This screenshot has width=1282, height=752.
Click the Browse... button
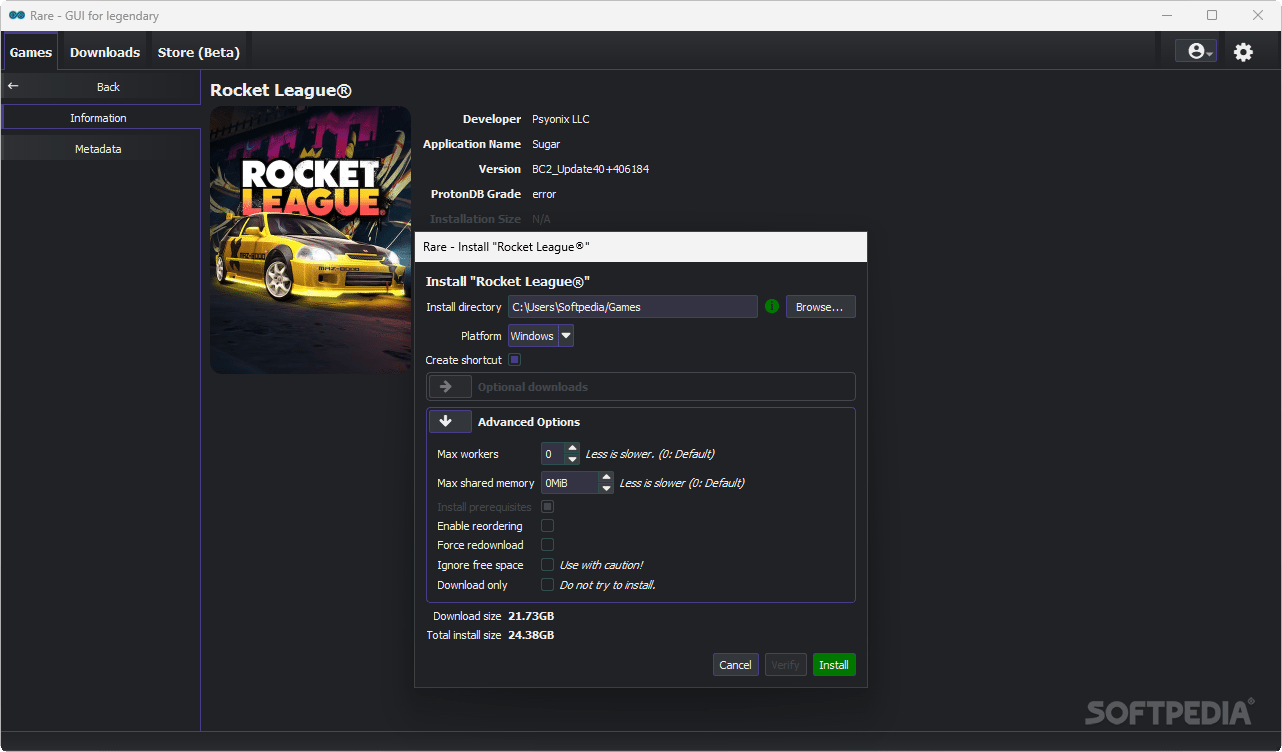(x=820, y=307)
